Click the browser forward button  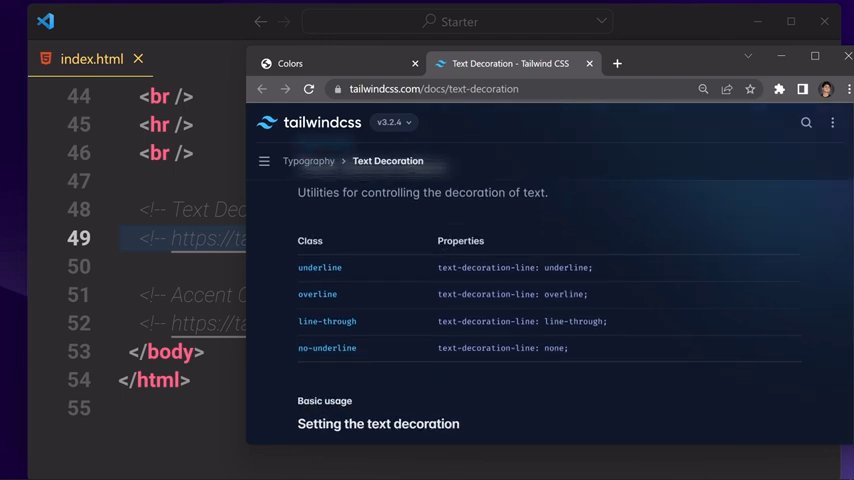pyautogui.click(x=285, y=89)
